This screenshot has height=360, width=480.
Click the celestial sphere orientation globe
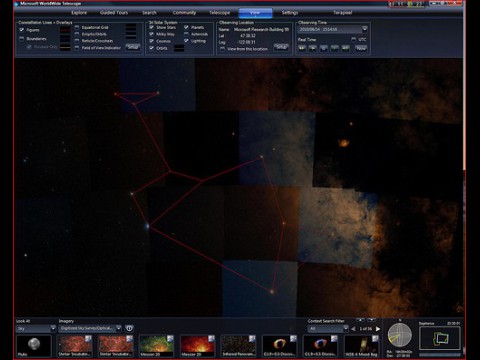(x=400, y=335)
